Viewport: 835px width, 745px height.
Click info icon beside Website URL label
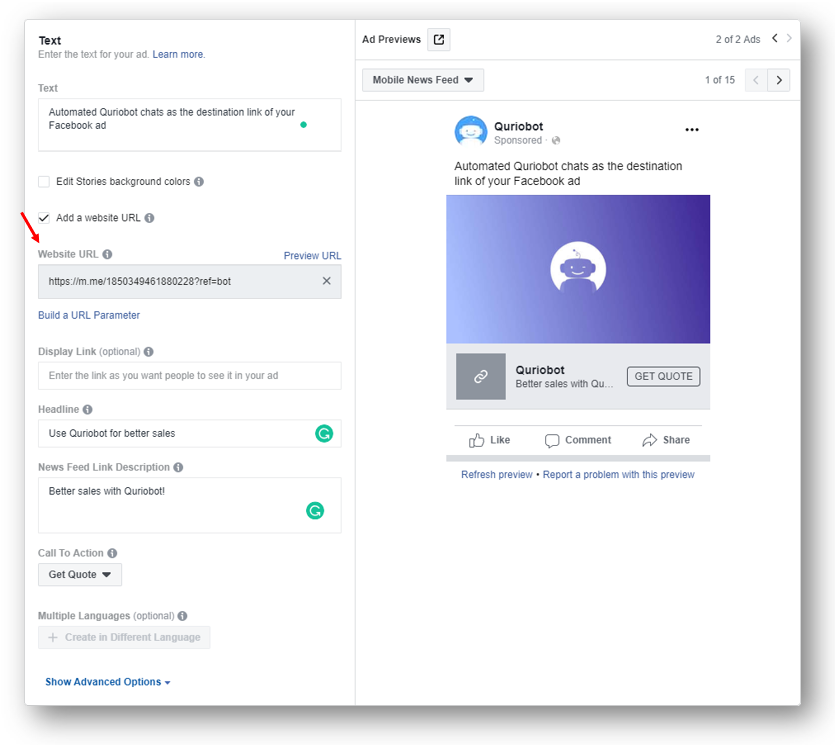click(108, 254)
